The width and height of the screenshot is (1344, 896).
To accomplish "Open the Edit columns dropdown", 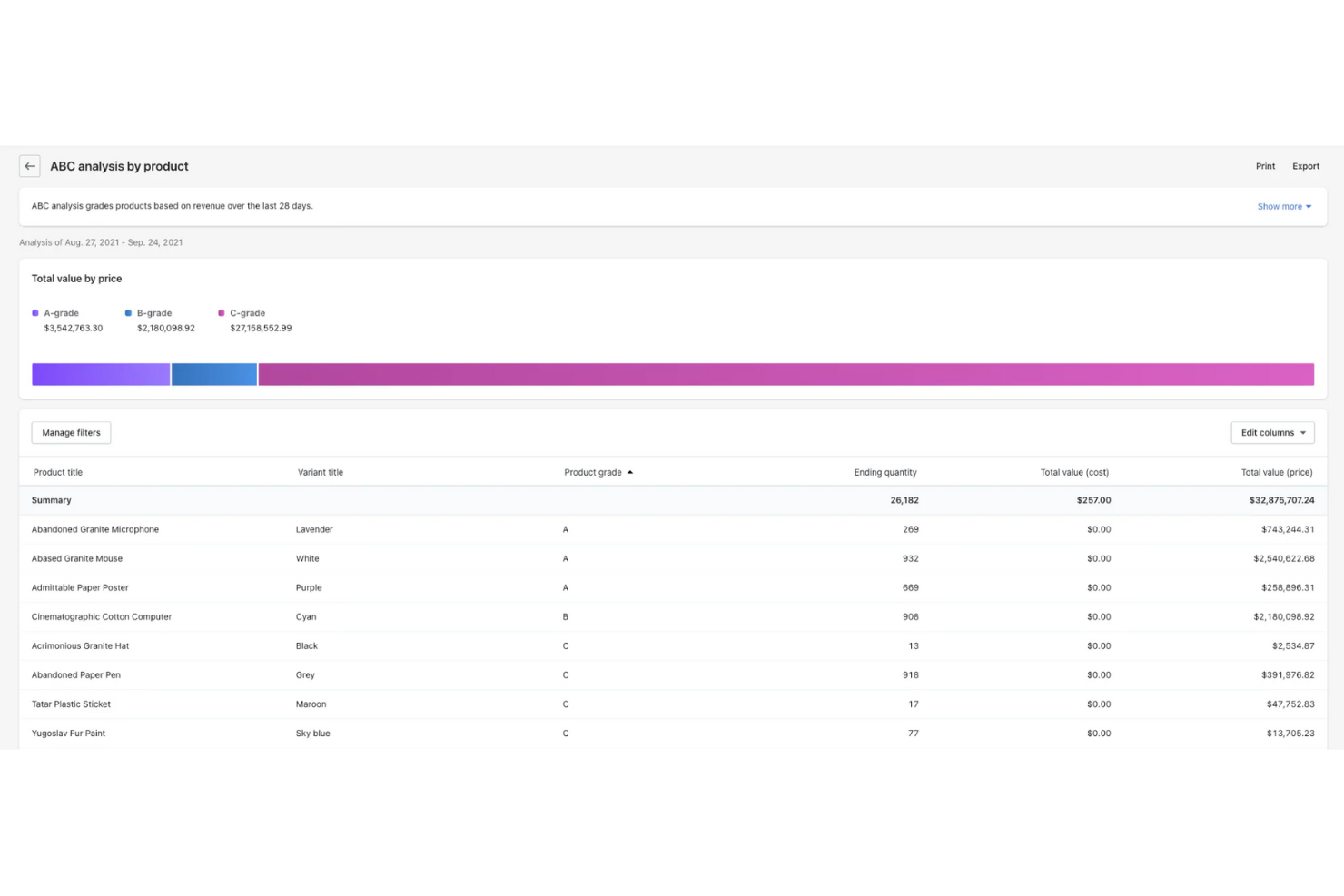I will click(x=1272, y=433).
